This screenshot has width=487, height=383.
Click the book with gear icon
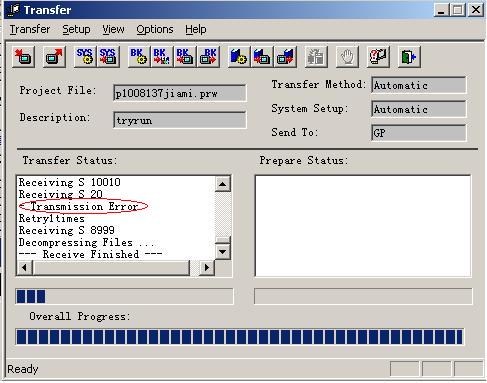239,57
